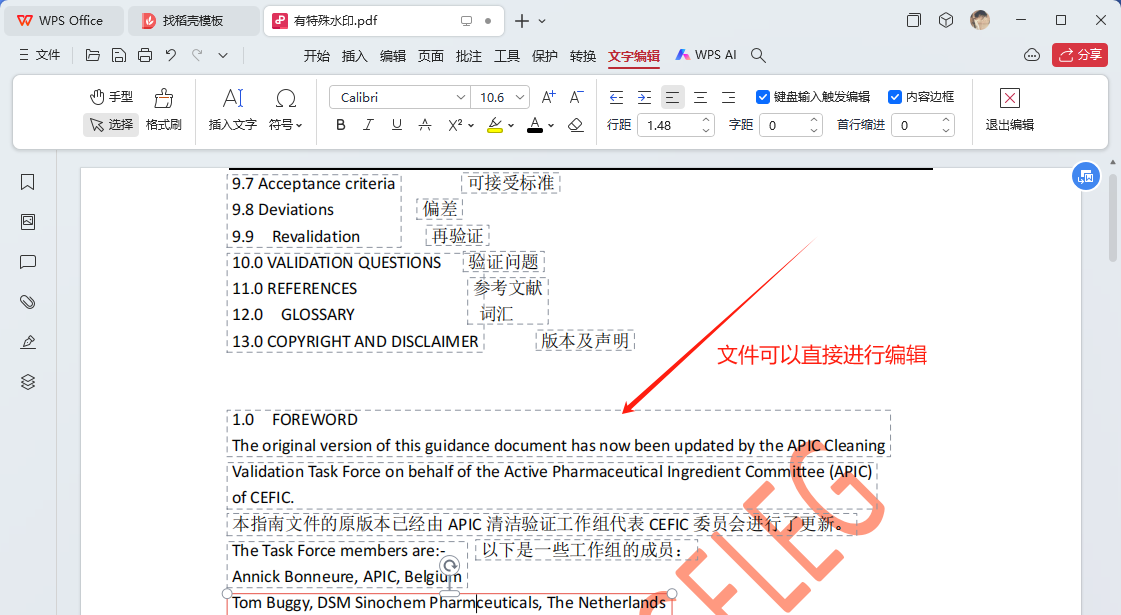Align text right
This screenshot has height=615, width=1121.
(x=729, y=97)
